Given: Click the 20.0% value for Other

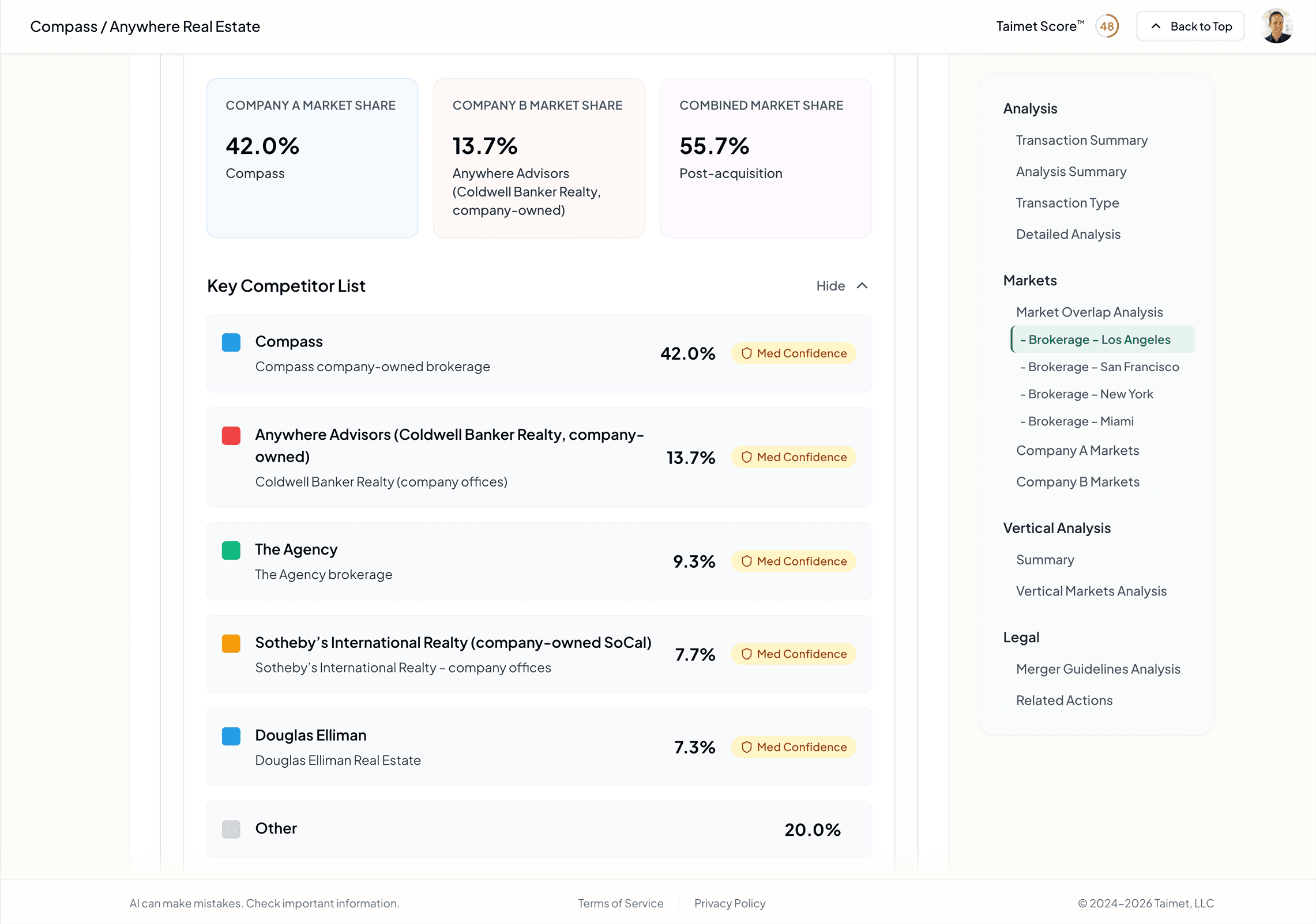Looking at the screenshot, I should pyautogui.click(x=812, y=829).
